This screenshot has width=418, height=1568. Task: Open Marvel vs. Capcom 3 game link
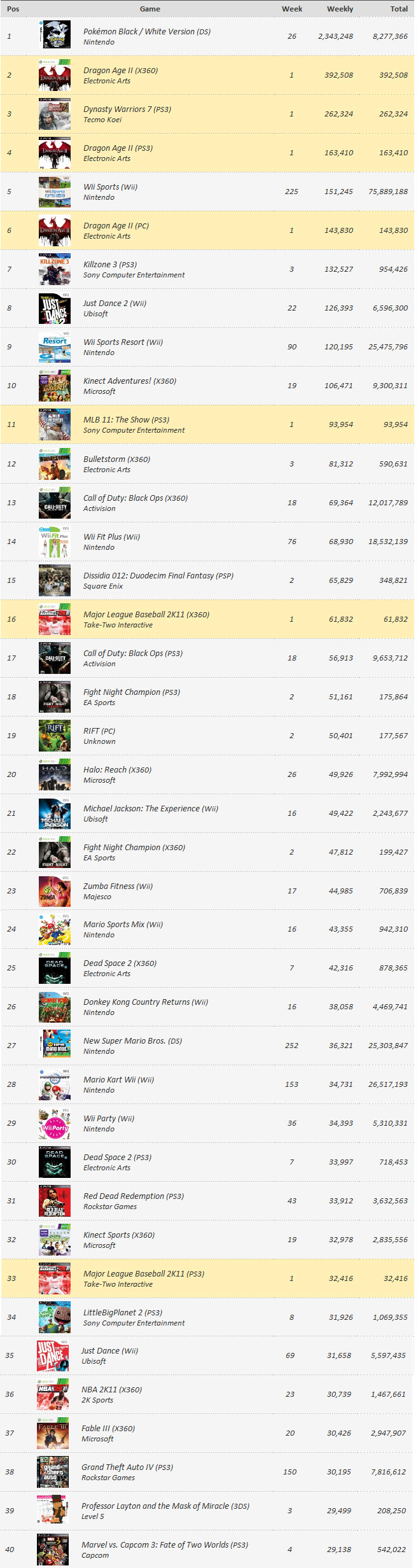[165, 1545]
